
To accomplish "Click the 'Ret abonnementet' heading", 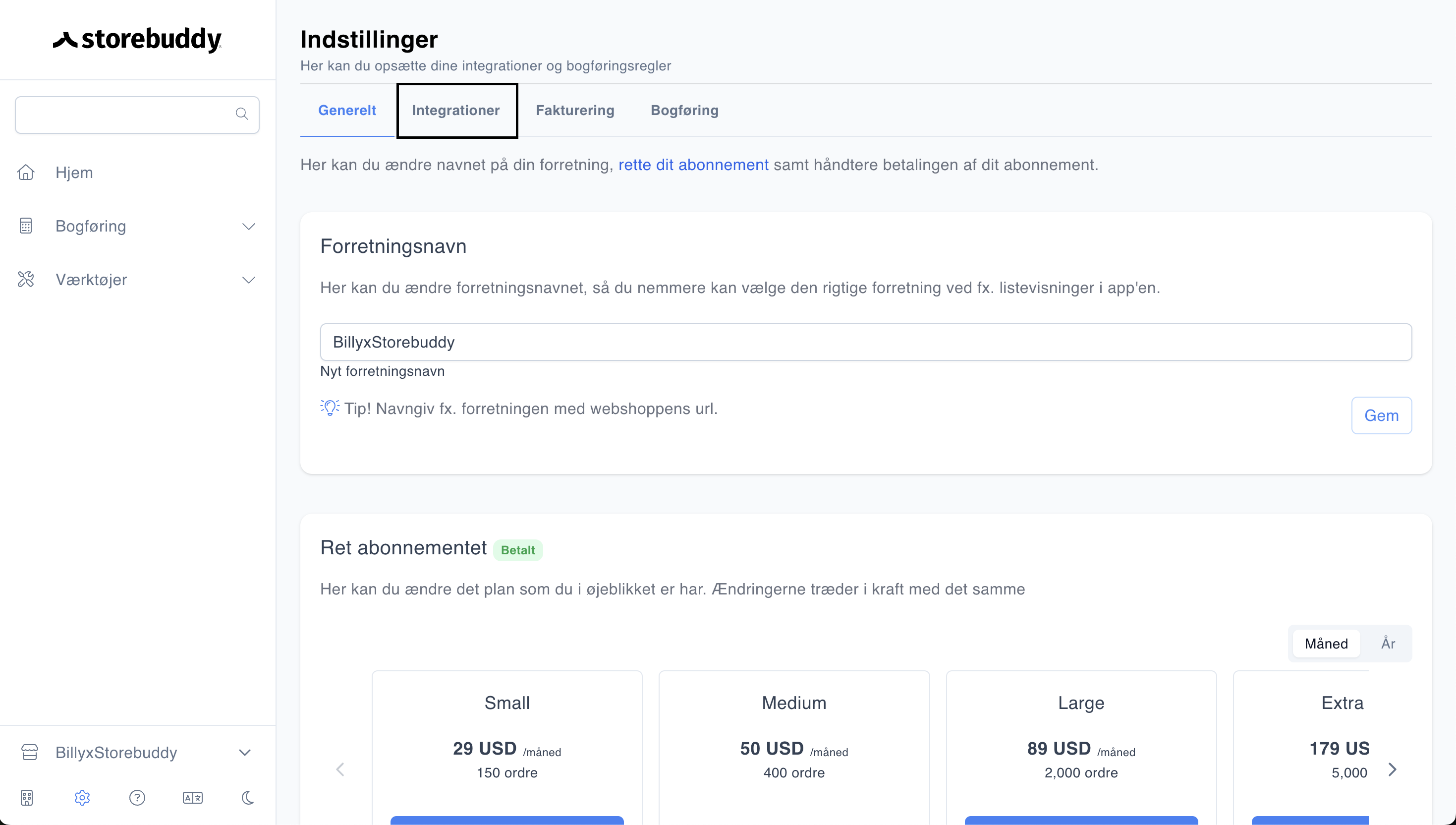I will 403,548.
